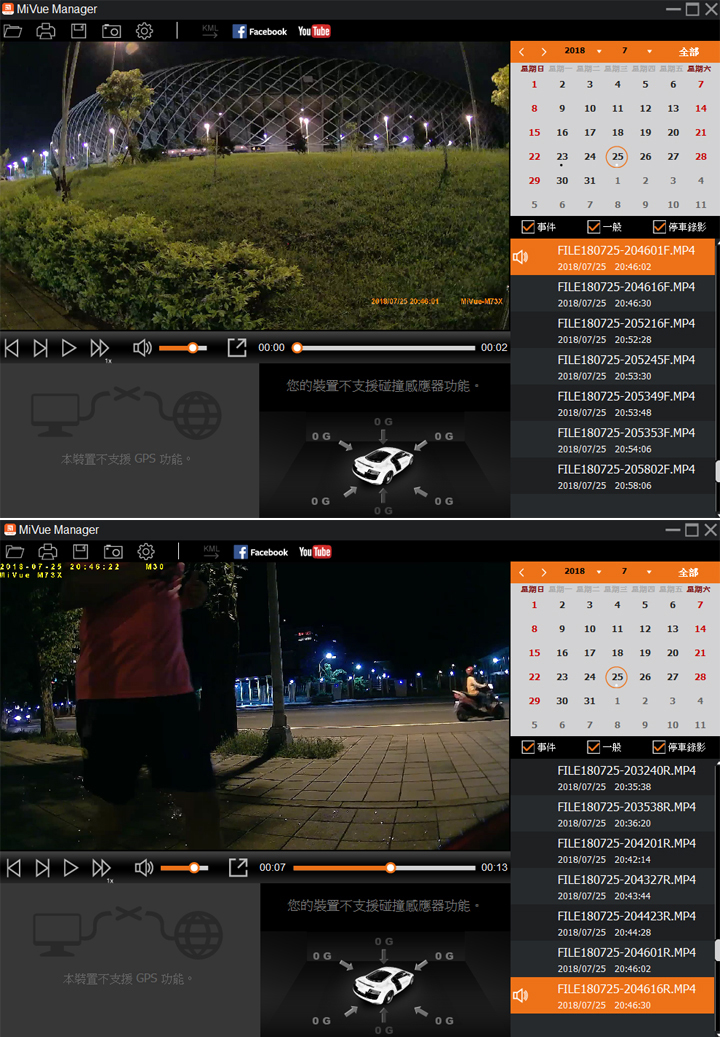Adjust volume slider in bottom player
Image resolution: width=720 pixels, height=1037 pixels.
[x=184, y=868]
